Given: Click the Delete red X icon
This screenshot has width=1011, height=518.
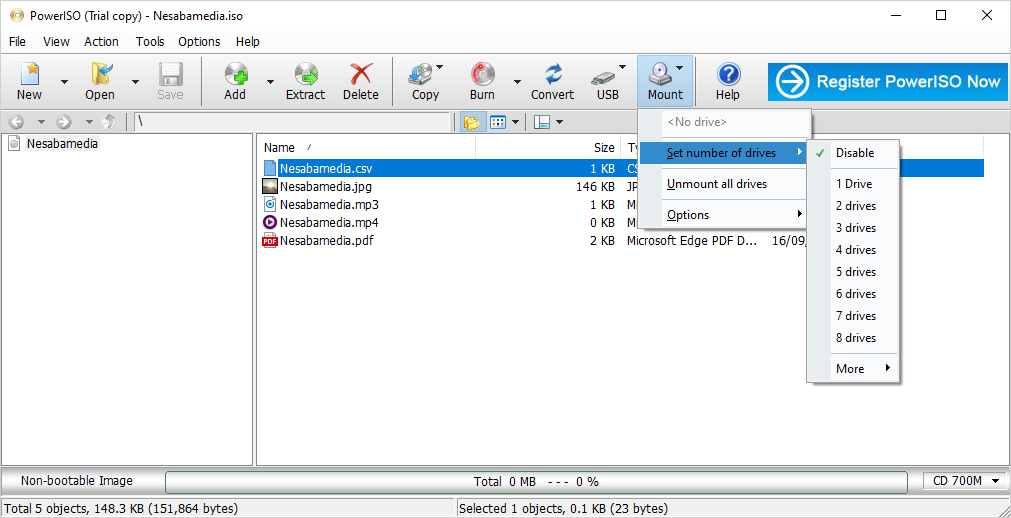Looking at the screenshot, I should click(x=360, y=75).
